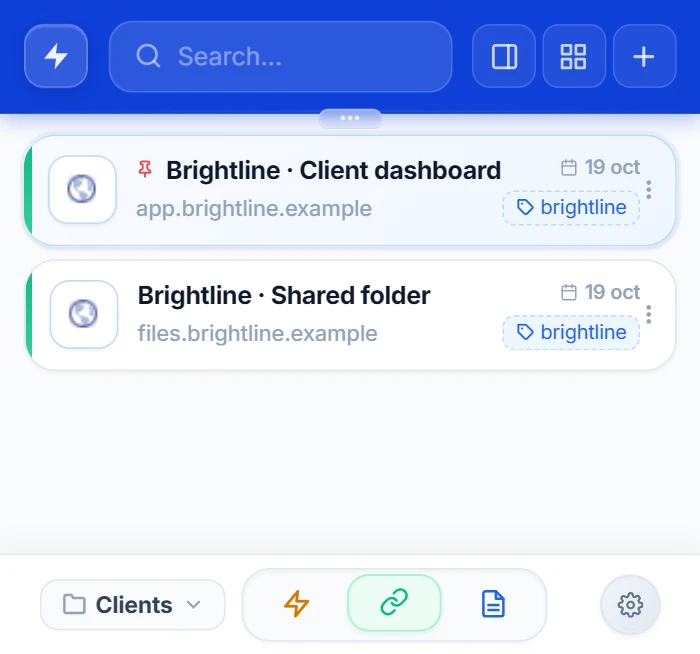Toggle the side panel layout icon
This screenshot has height=654, width=700.
pos(504,56)
